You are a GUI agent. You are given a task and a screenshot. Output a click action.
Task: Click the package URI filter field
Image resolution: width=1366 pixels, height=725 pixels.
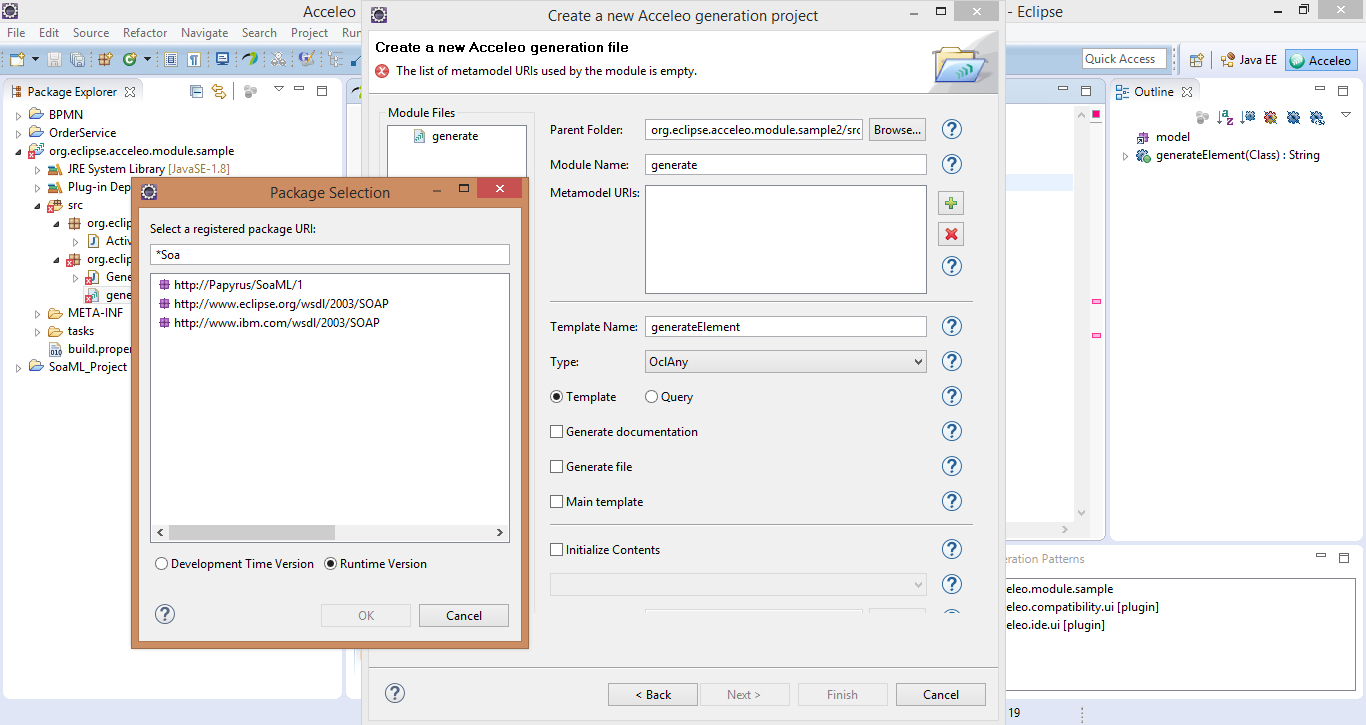coord(330,255)
